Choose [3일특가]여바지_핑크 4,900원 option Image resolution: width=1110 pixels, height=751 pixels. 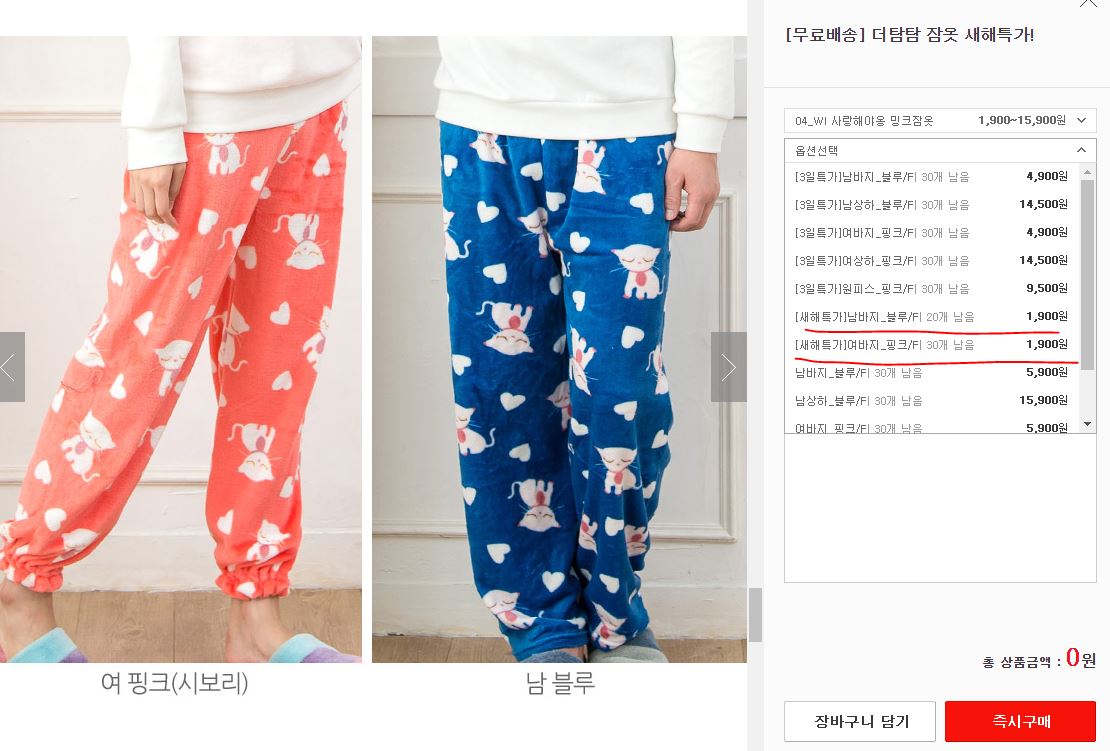point(932,232)
